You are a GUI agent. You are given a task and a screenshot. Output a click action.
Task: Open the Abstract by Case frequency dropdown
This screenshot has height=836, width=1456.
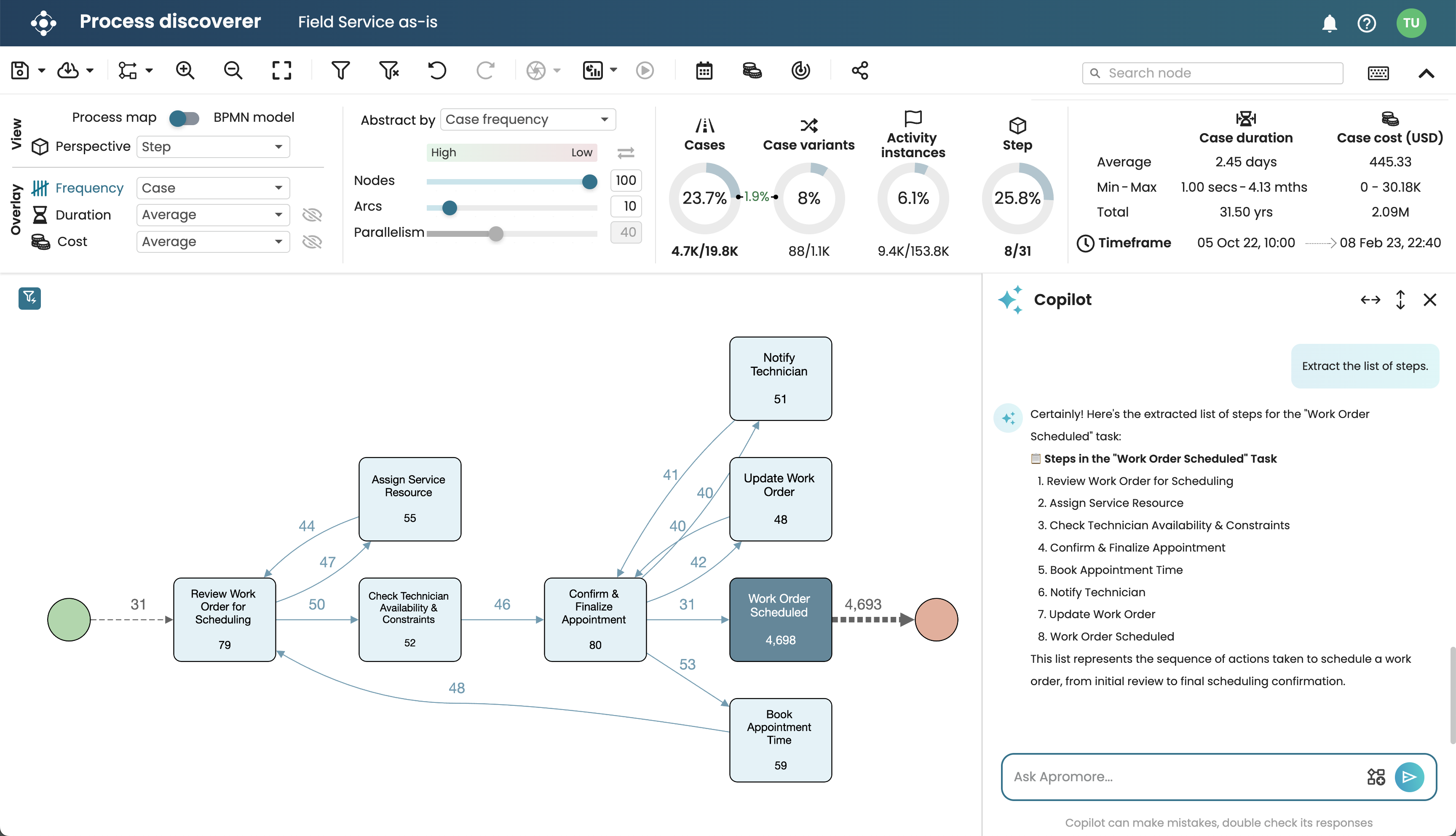528,119
